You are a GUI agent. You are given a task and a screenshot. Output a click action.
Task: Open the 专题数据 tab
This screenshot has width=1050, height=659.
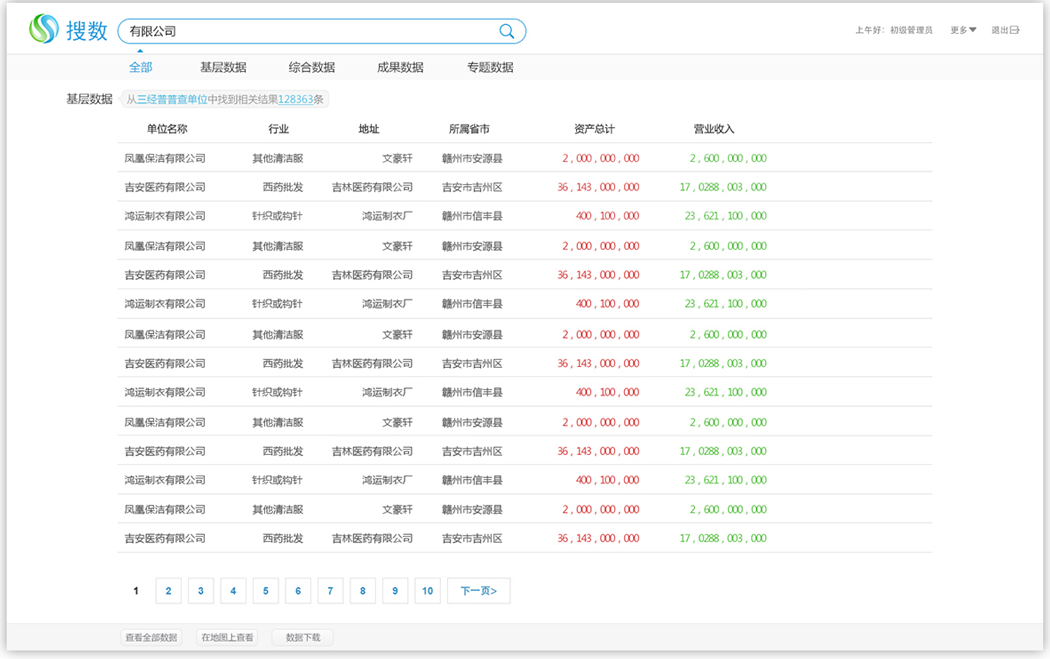(490, 67)
